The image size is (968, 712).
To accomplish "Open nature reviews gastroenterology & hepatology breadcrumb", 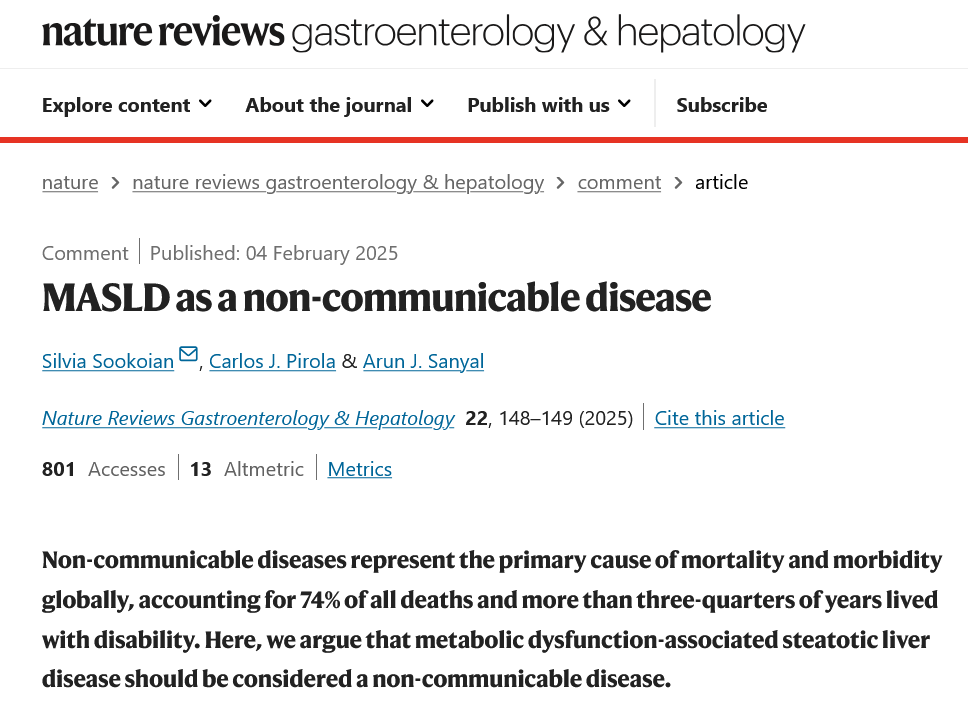I will [338, 182].
